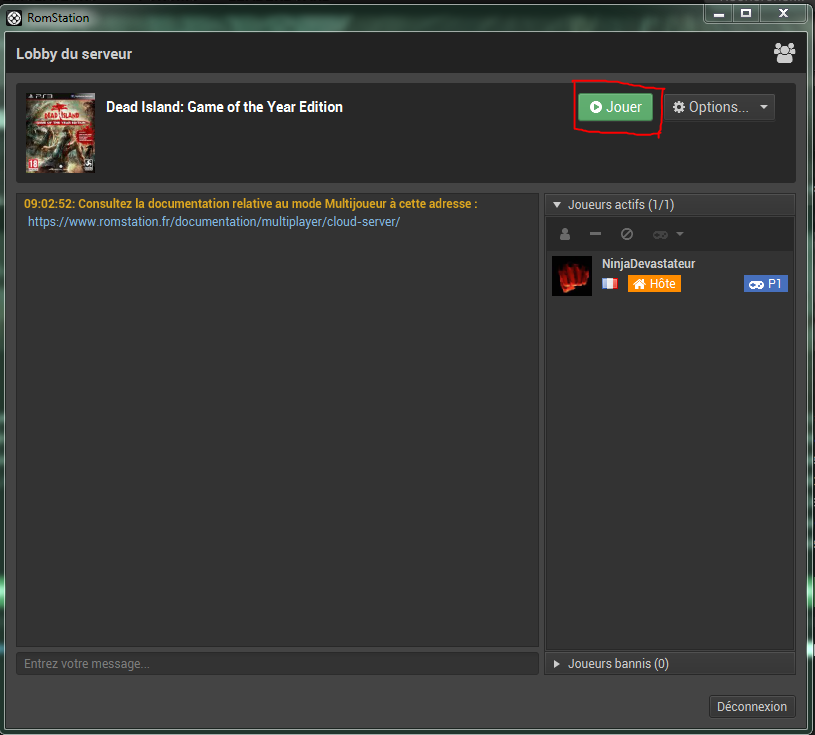Expand the Joueurs bannis section
Viewport: 815px width, 735px height.
click(x=558, y=663)
